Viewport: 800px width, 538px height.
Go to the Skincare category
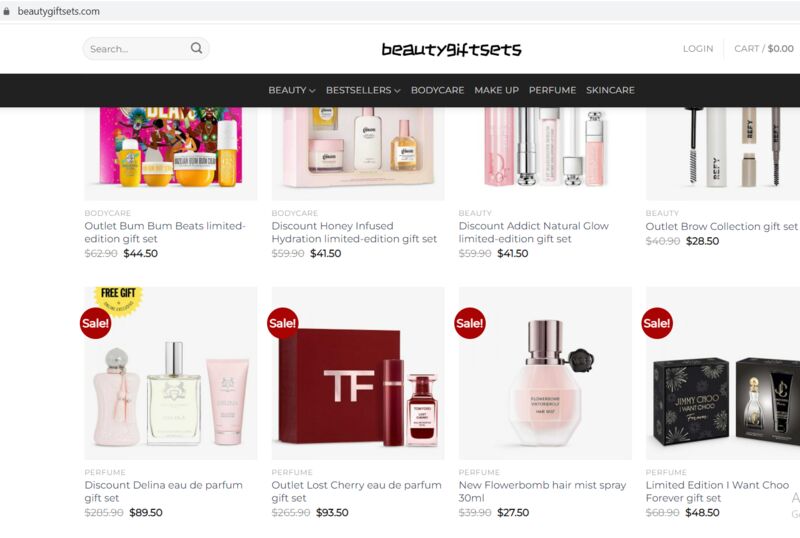pyautogui.click(x=610, y=90)
